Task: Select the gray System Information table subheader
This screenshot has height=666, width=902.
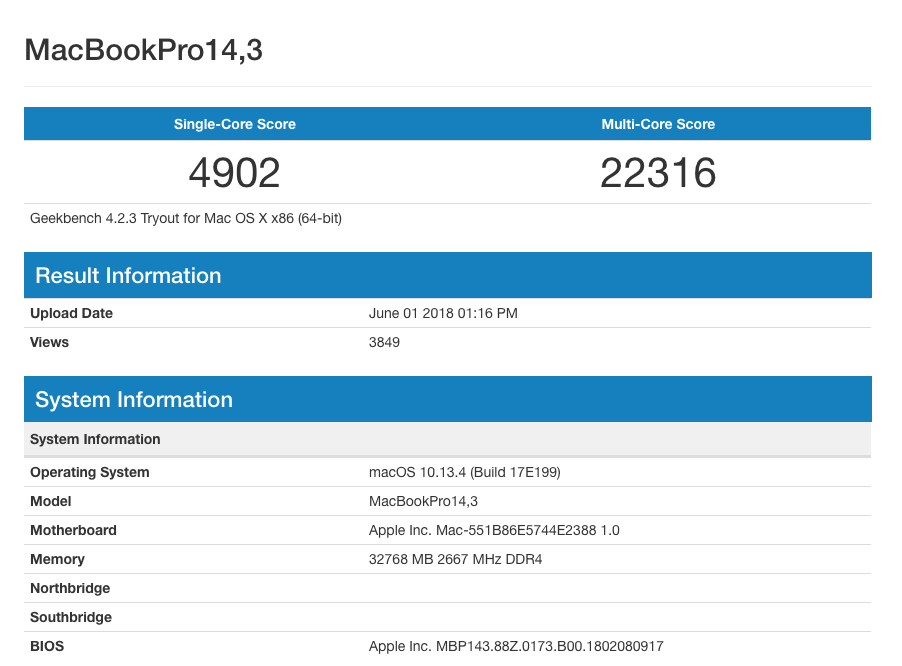Action: [x=448, y=439]
